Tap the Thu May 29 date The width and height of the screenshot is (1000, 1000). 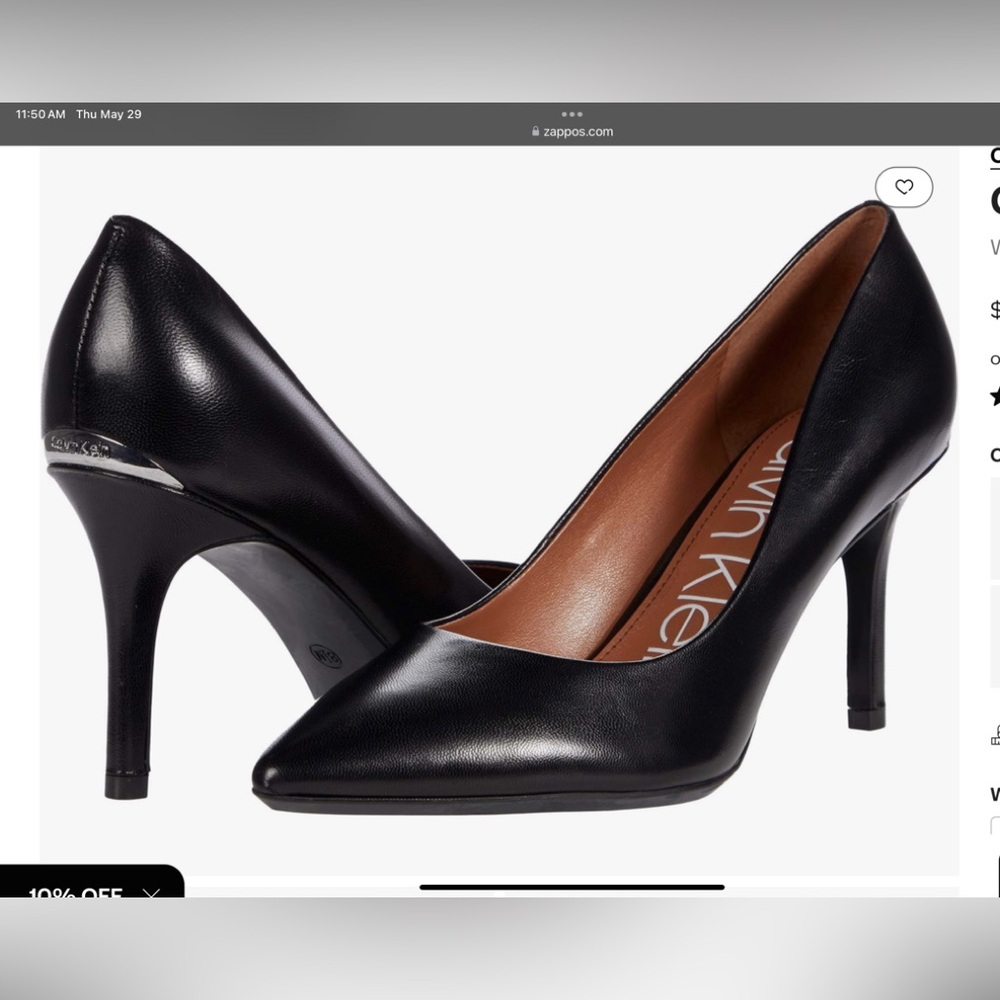coord(108,114)
